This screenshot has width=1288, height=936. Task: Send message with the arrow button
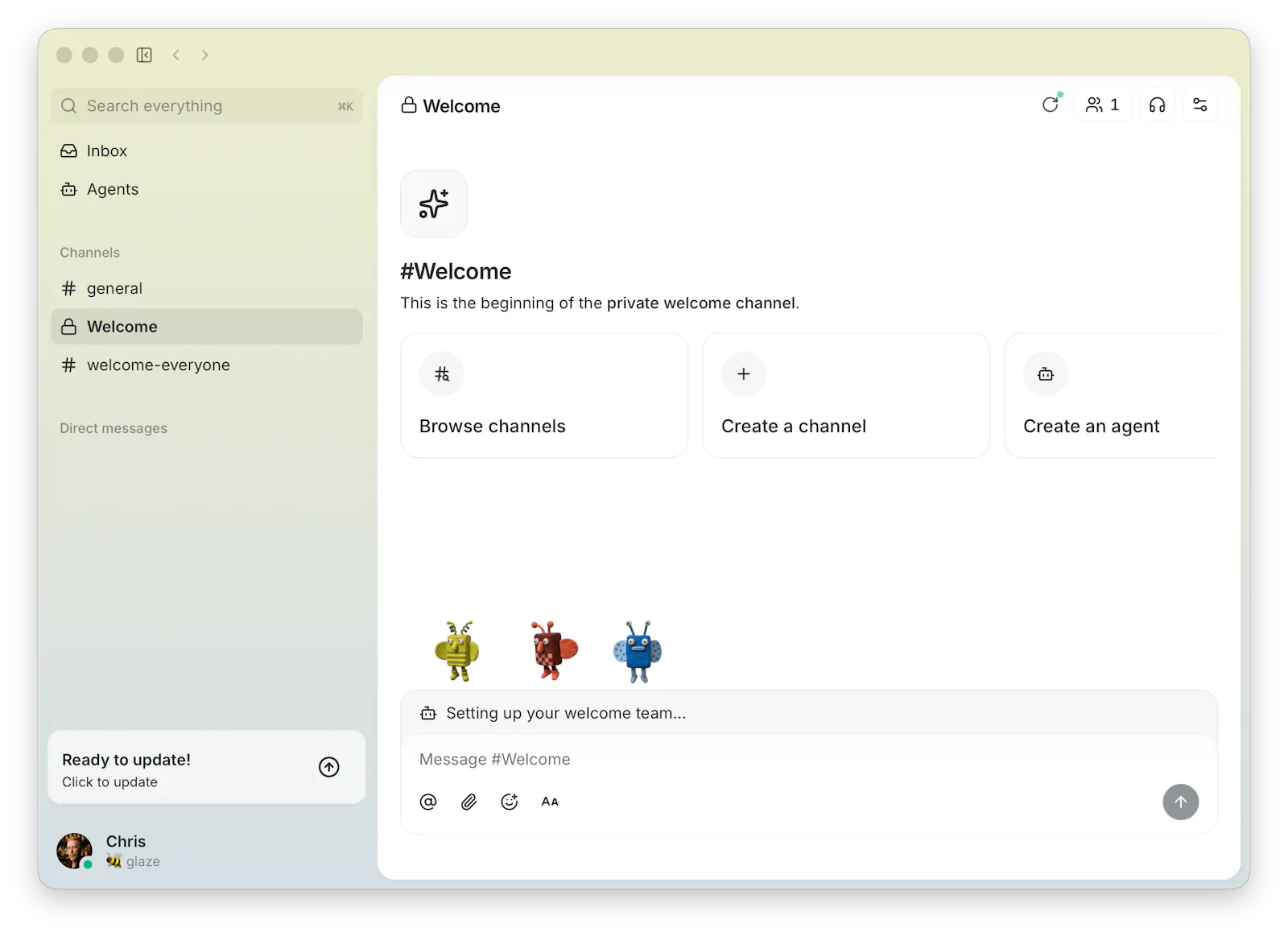tap(1181, 802)
